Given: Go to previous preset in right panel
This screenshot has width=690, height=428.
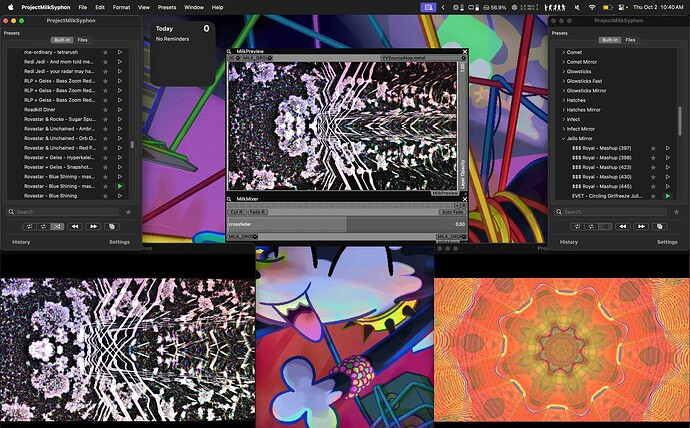Looking at the screenshot, I should click(x=621, y=226).
